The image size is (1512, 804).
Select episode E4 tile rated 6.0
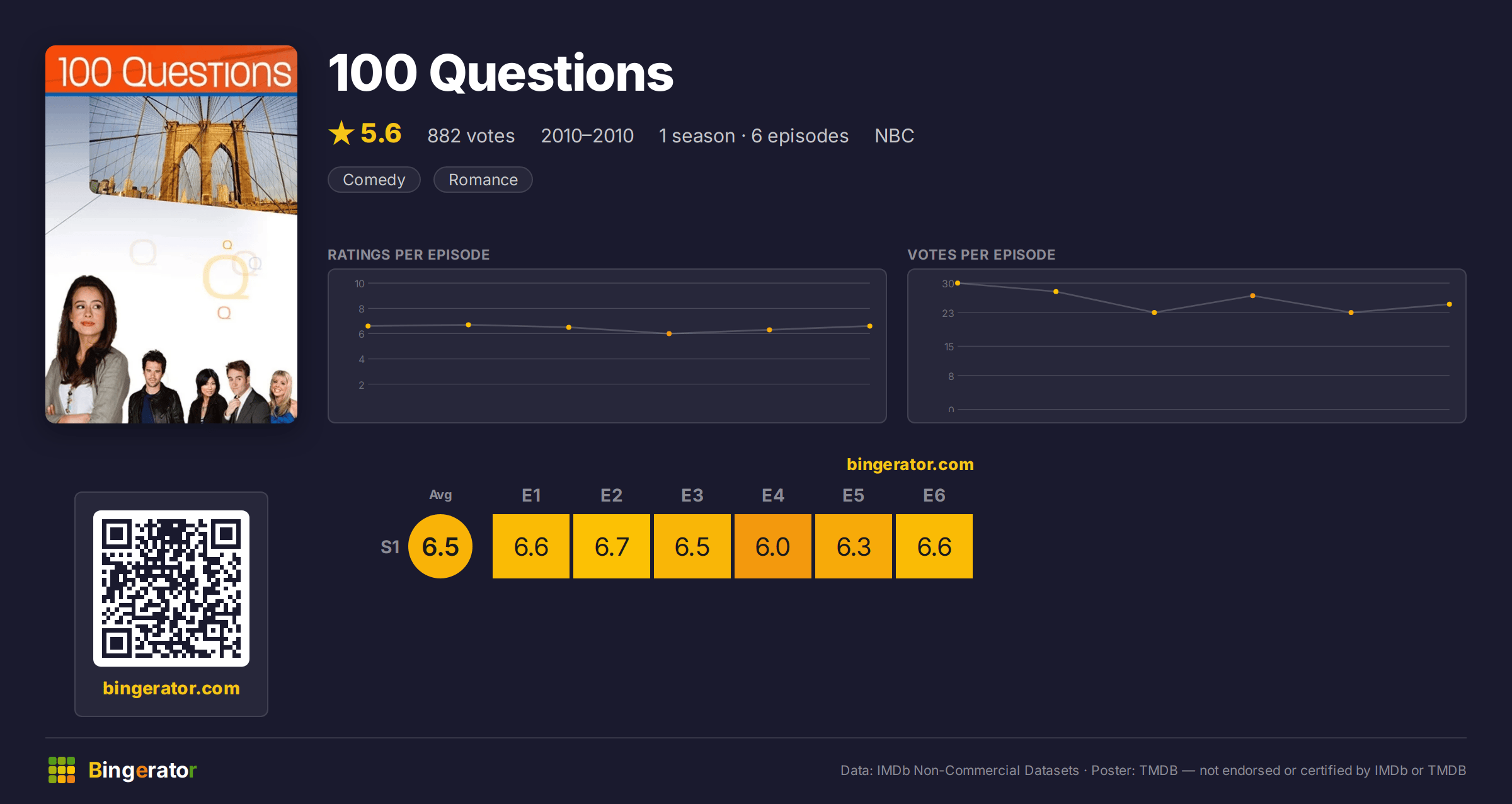point(773,546)
